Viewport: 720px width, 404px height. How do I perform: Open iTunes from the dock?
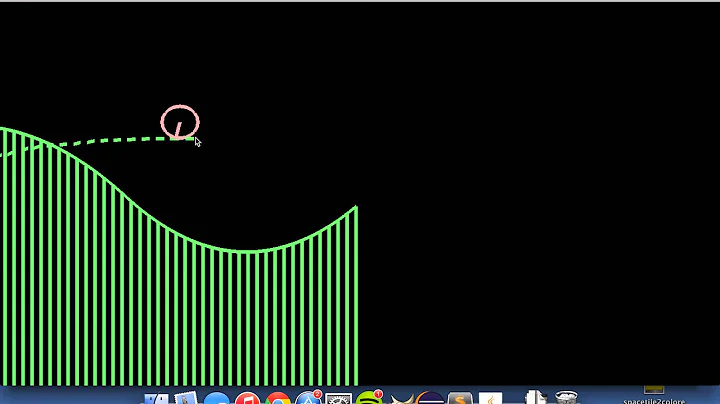(248, 398)
